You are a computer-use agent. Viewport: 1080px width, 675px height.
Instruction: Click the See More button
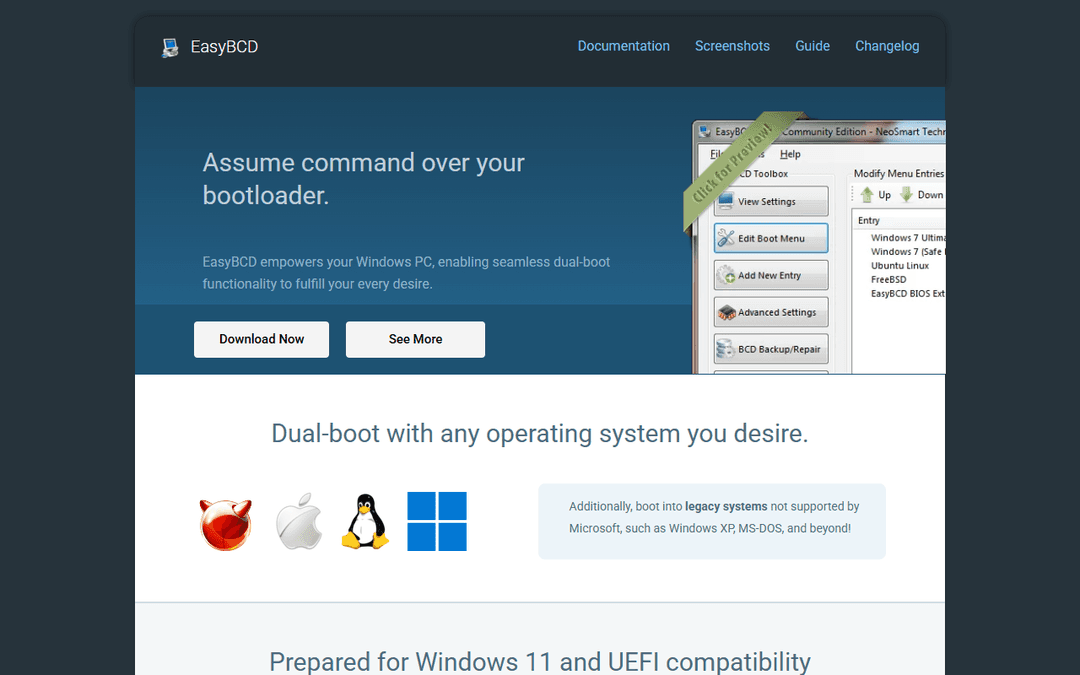pos(415,340)
